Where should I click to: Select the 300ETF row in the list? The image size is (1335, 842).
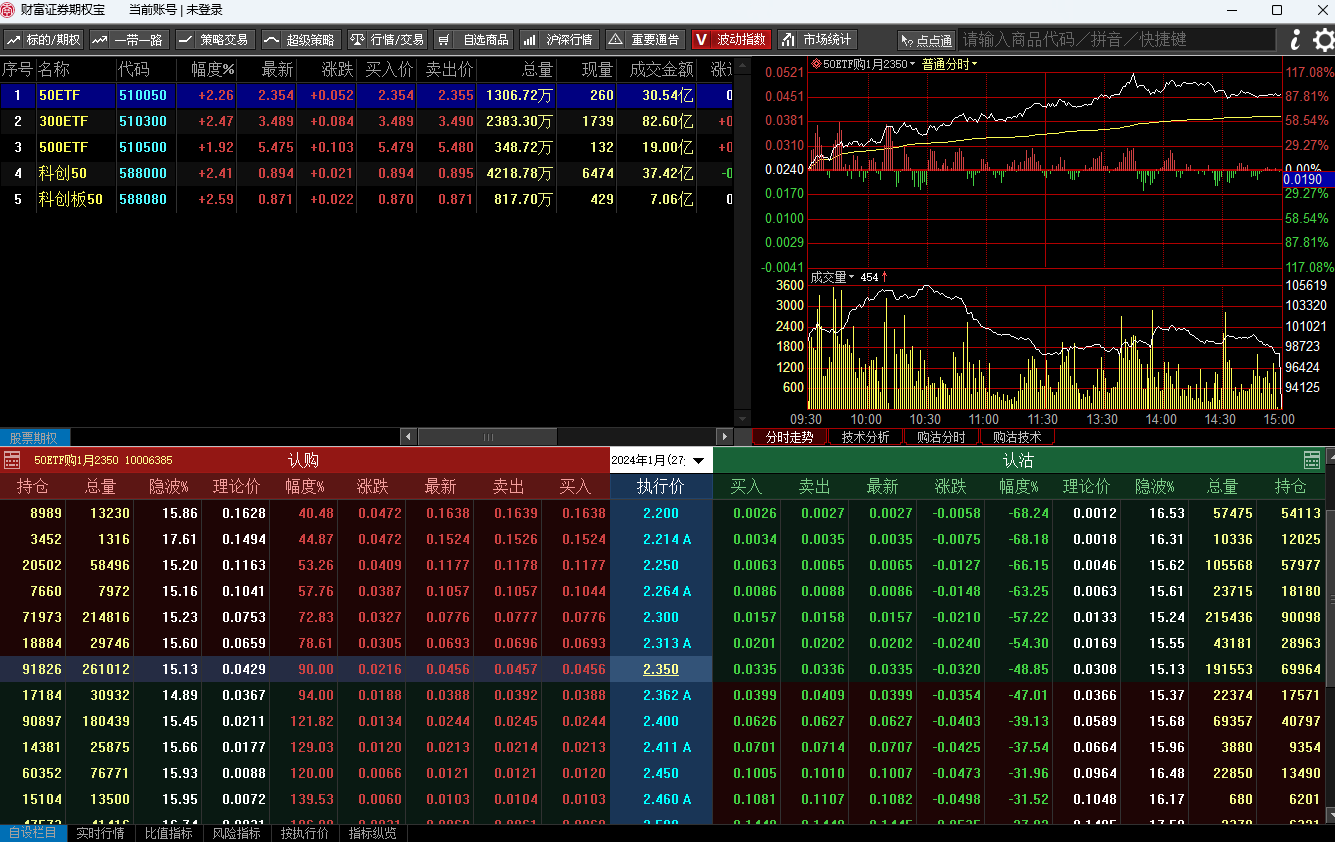(367, 121)
